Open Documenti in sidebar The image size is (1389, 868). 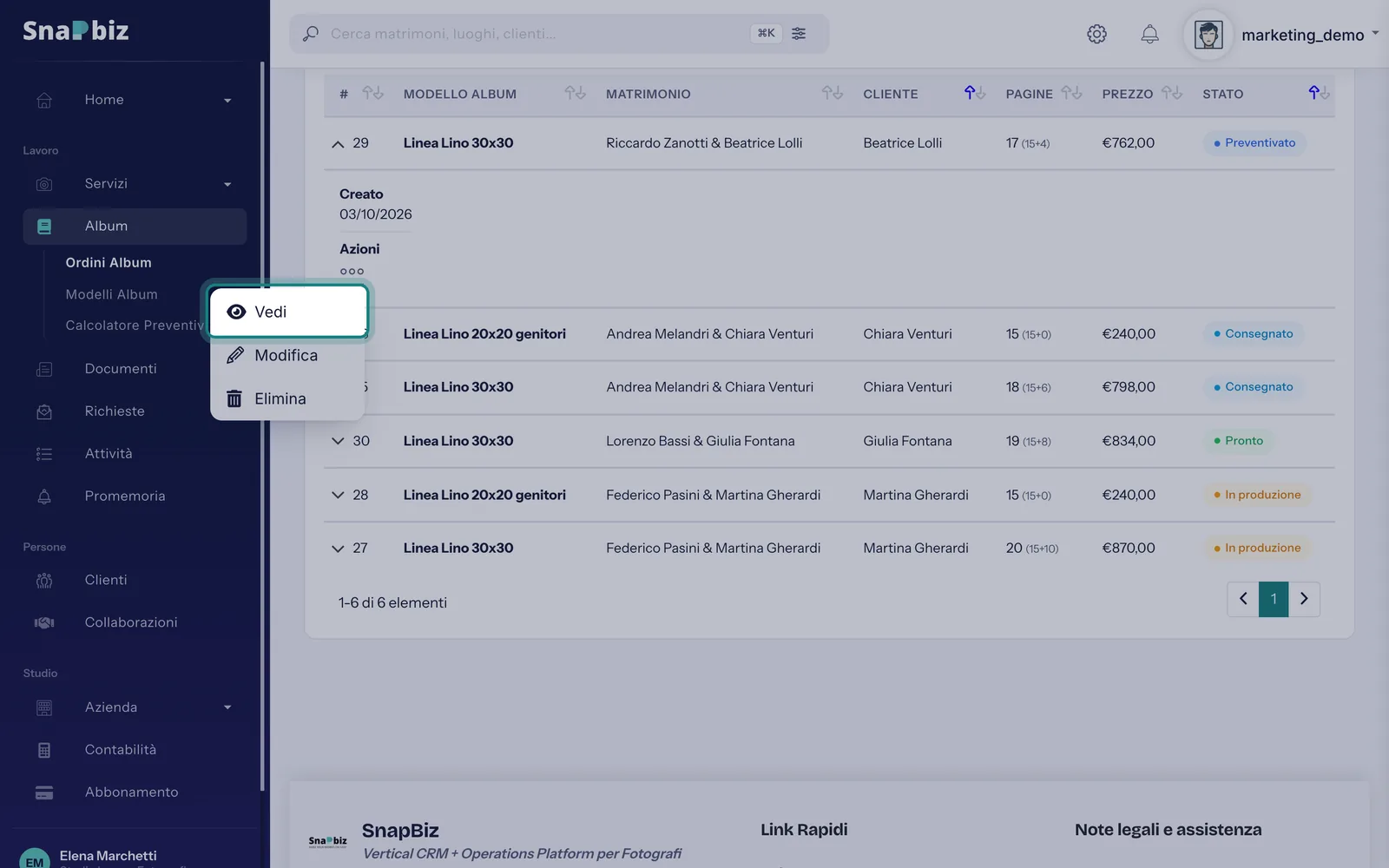point(121,369)
